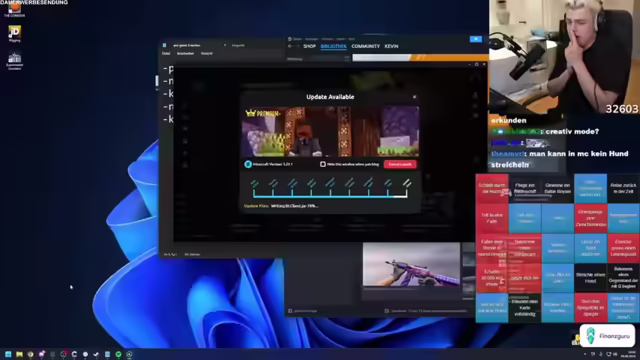The height and width of the screenshot is (360, 640).
Task: Open Datei menu in Notepad
Action: [166, 53]
